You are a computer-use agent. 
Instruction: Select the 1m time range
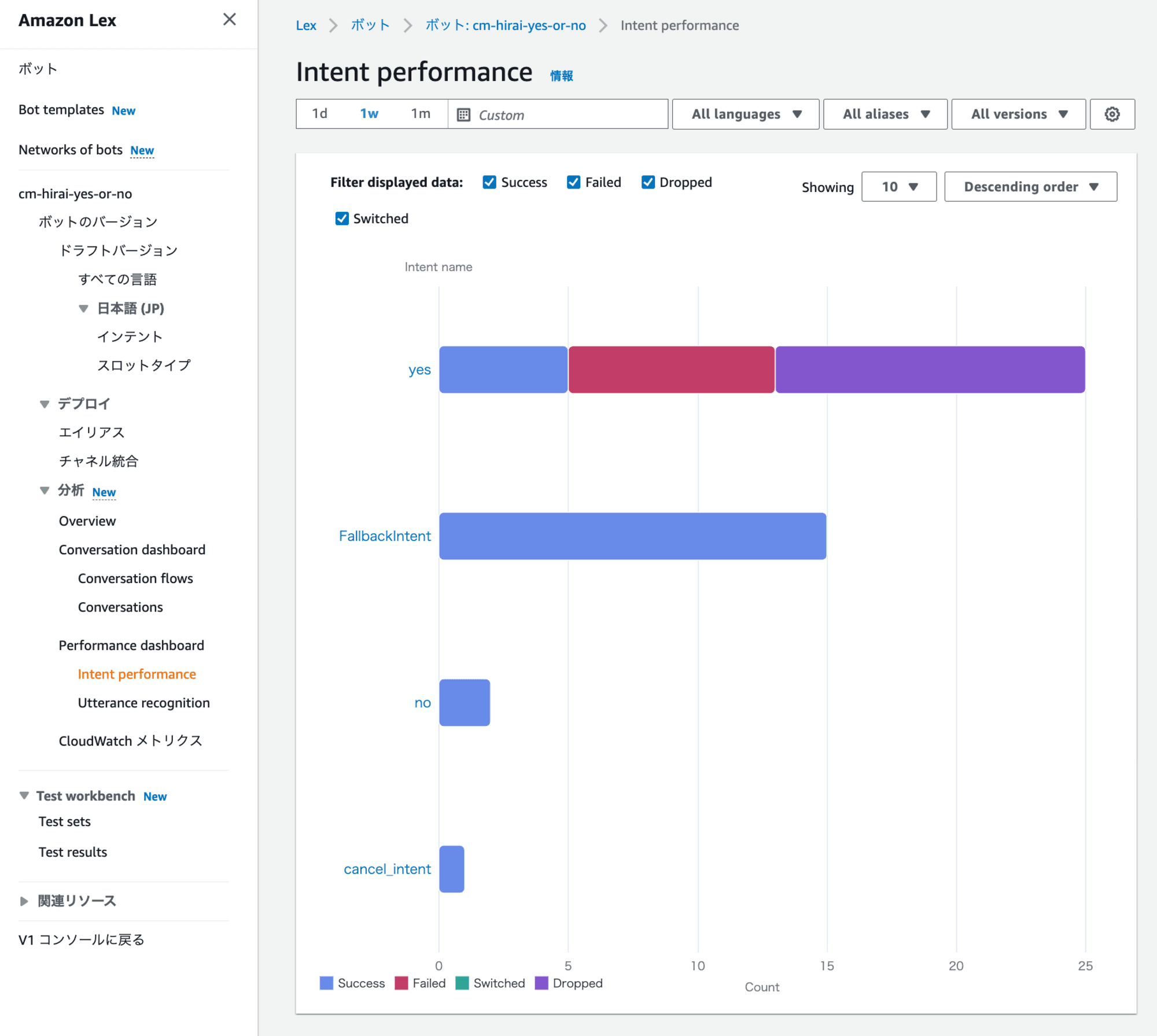click(421, 114)
